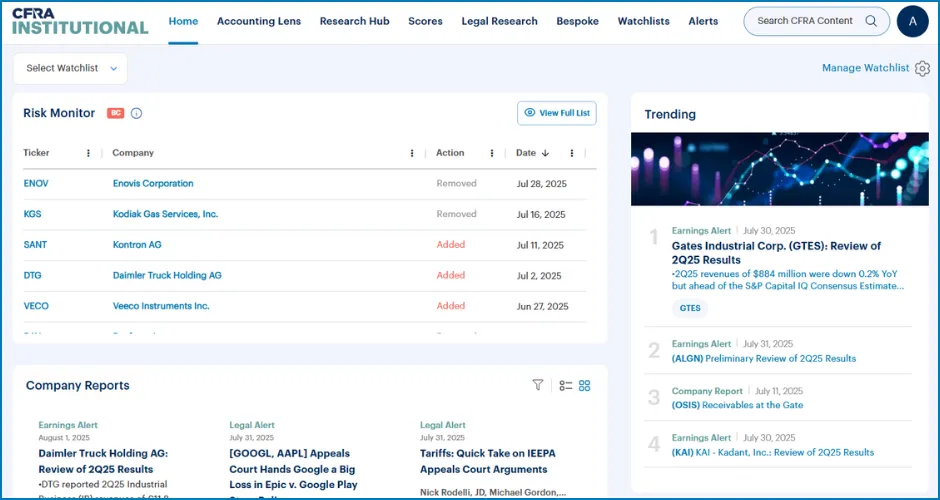Screen dimensions: 940x500
Task: Click Added status in the Veeco row
Action: tap(451, 306)
